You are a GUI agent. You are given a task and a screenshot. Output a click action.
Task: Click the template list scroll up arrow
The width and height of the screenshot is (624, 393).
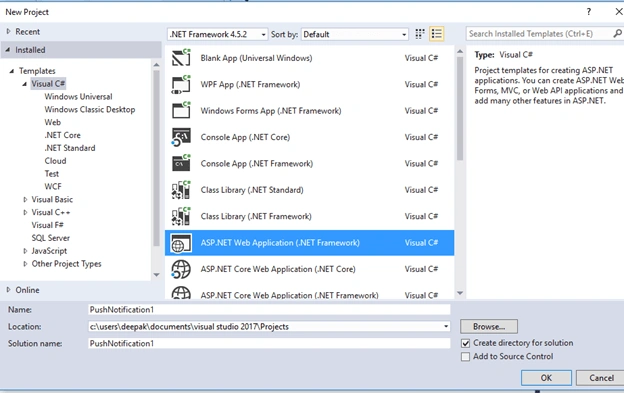pos(460,52)
